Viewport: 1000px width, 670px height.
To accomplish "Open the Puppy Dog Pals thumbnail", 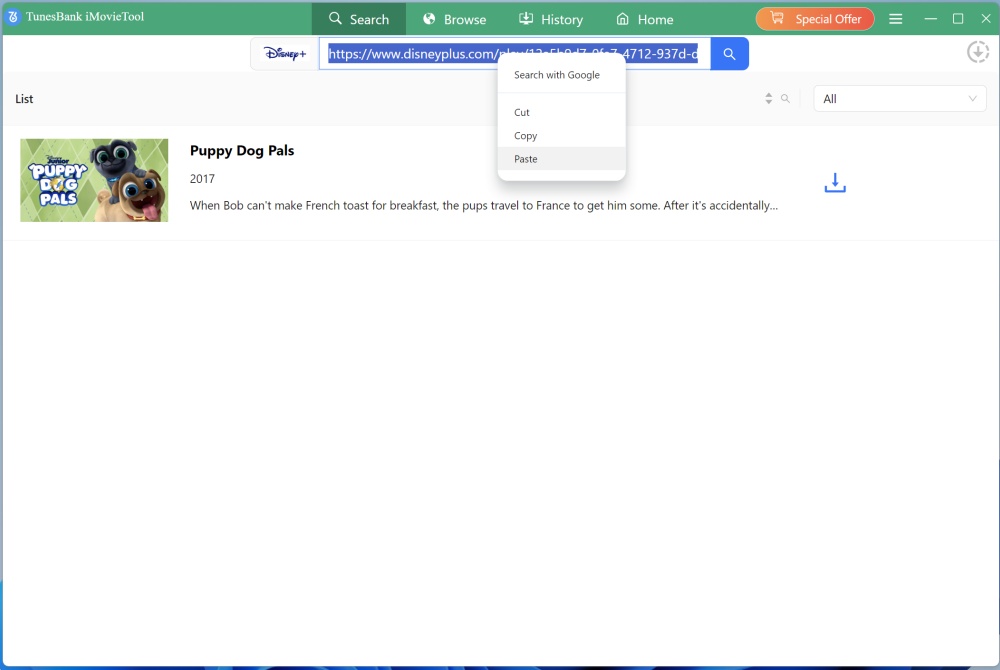I will 94,180.
